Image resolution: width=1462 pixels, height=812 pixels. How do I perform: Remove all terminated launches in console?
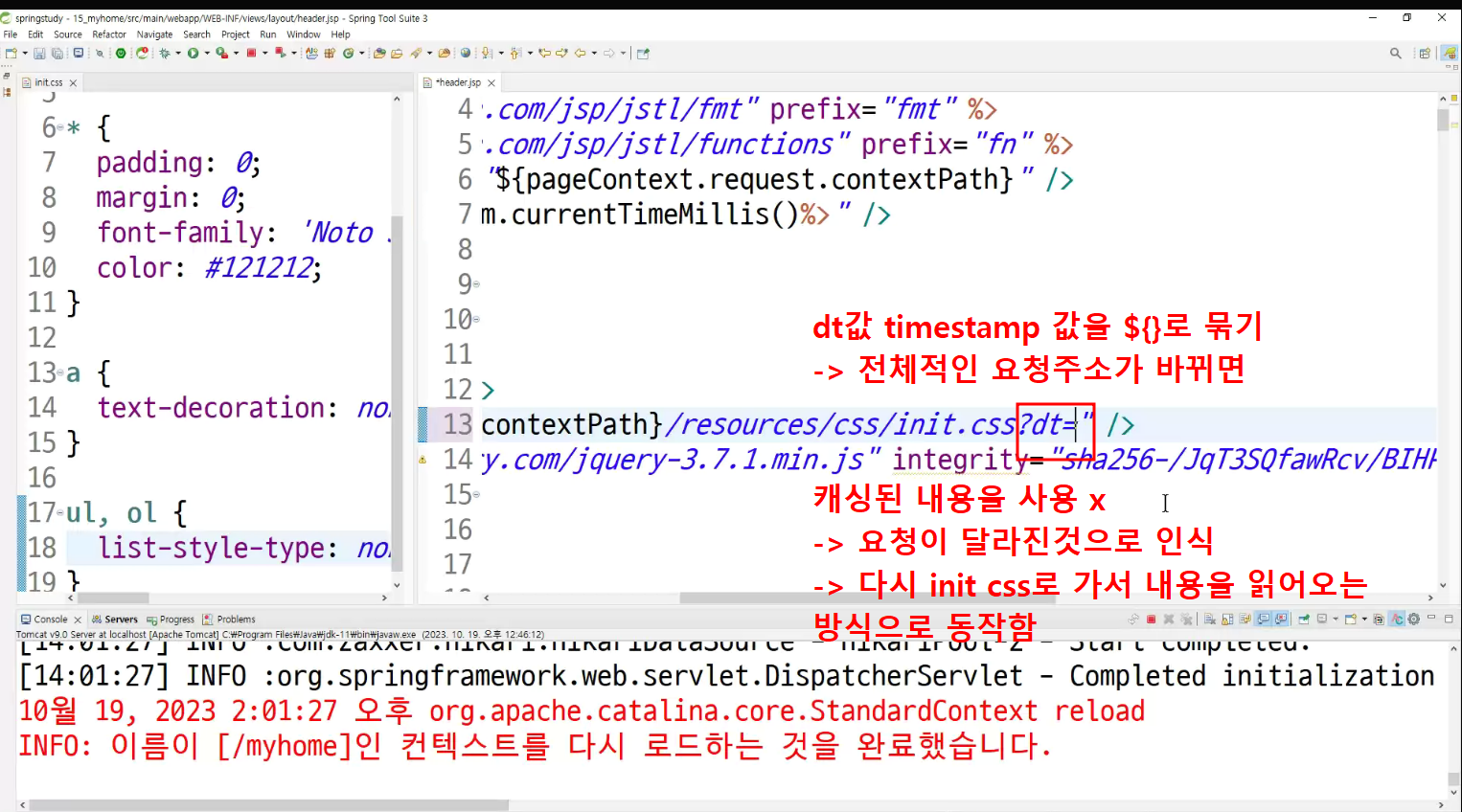point(1186,620)
